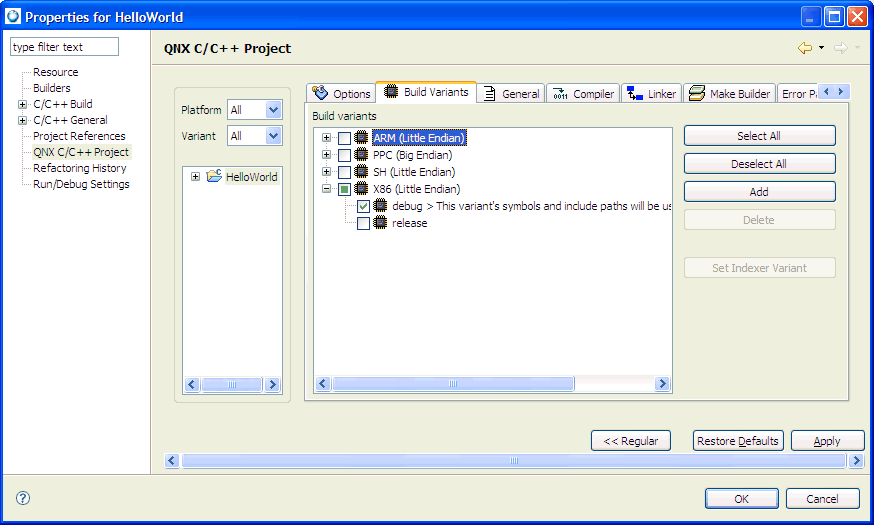Click the help question mark icon
Viewport: 874px width, 525px height.
tap(23, 498)
